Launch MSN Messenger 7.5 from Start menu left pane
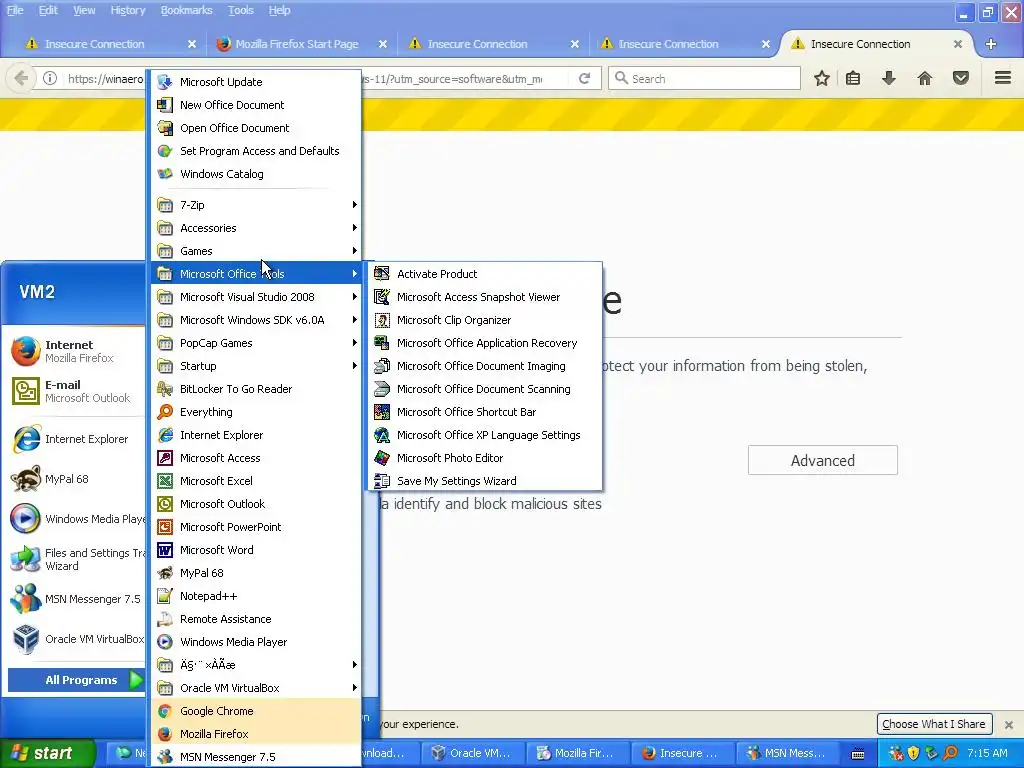The image size is (1024, 768). pos(76,599)
